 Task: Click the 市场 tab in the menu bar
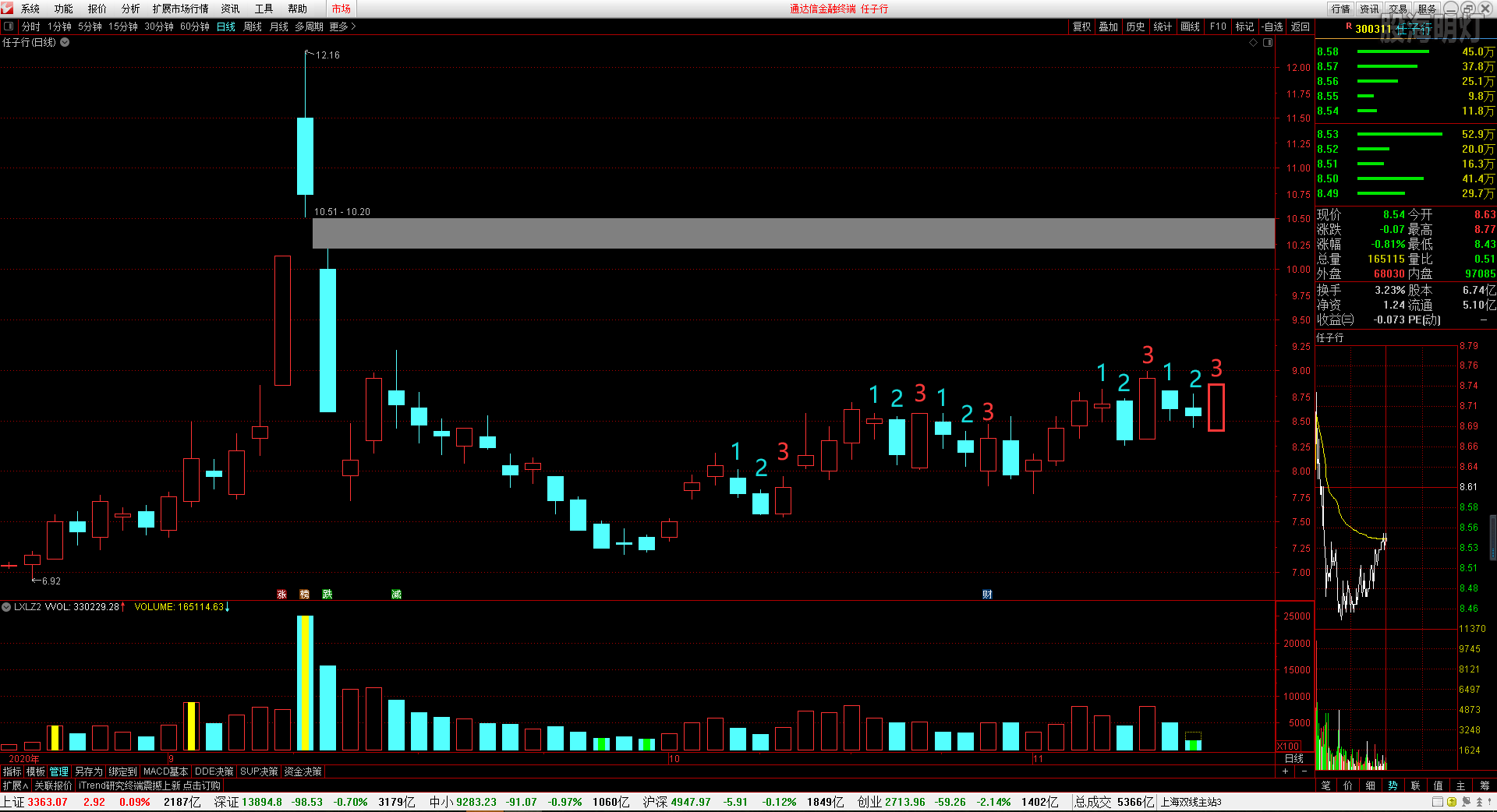coord(342,9)
